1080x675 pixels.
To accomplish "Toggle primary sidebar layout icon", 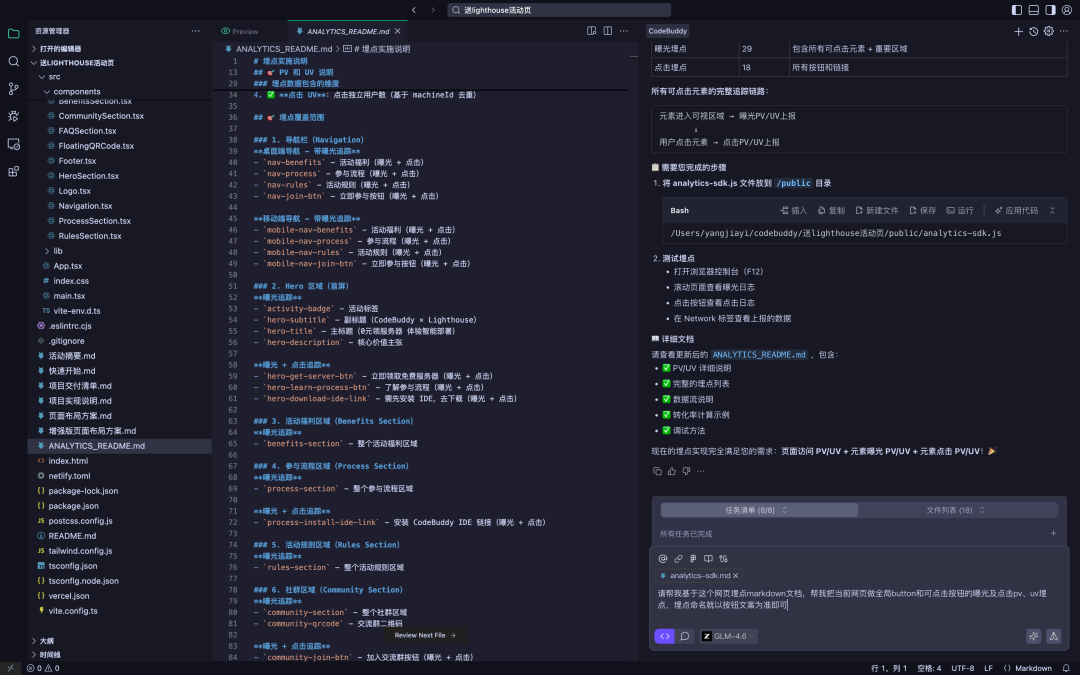I will (x=1017, y=10).
